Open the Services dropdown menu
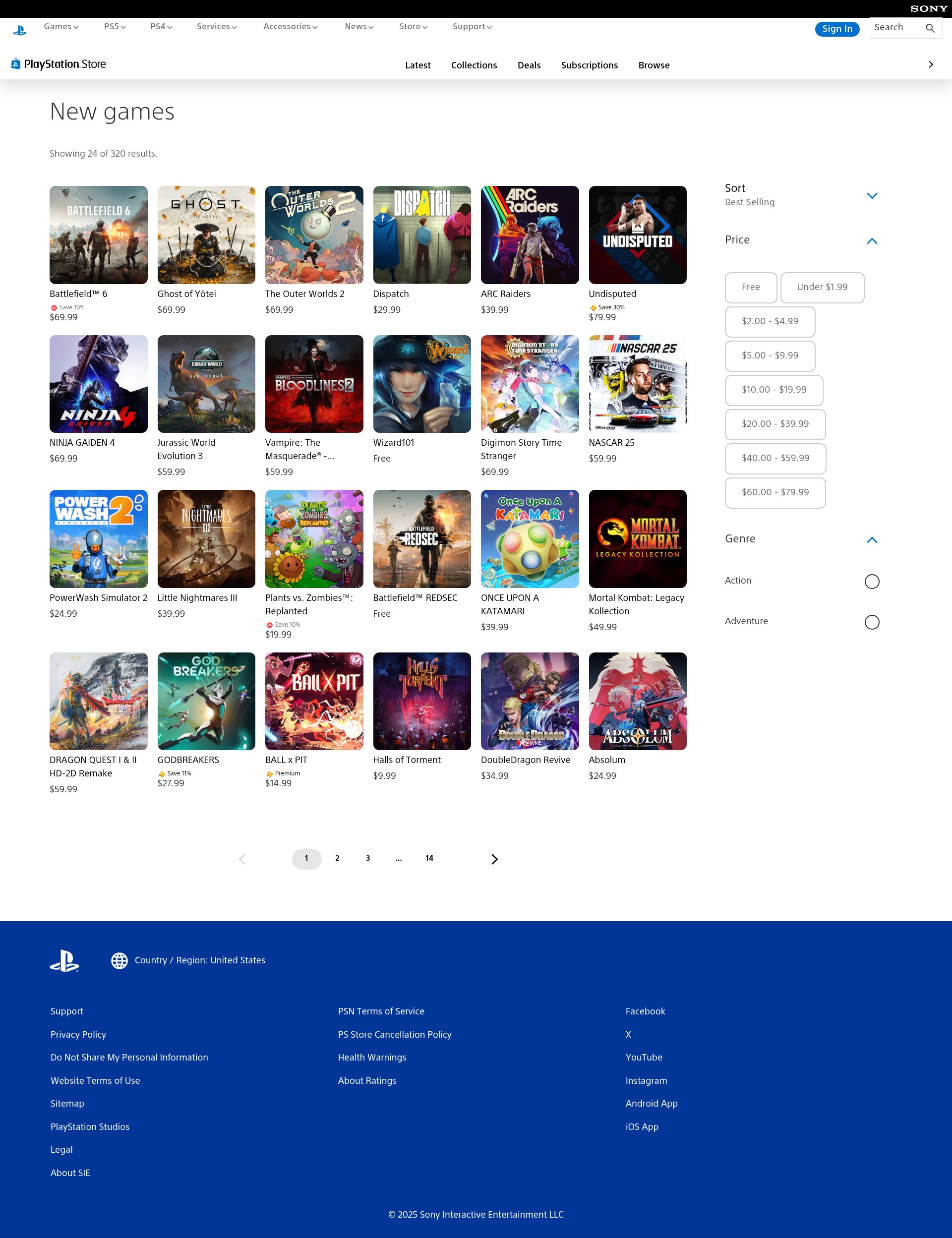This screenshot has height=1238, width=952. pyautogui.click(x=217, y=27)
